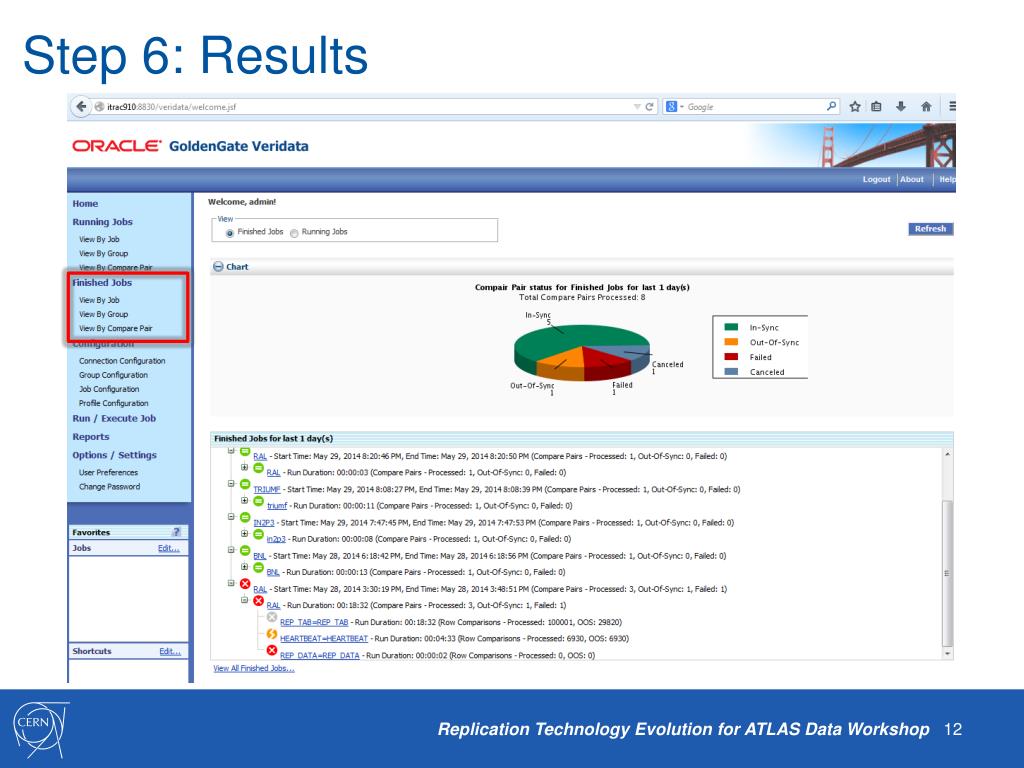1024x768 pixels.
Task: Collapse RAL job started May 28 3:30:19 PM
Action: [x=231, y=584]
